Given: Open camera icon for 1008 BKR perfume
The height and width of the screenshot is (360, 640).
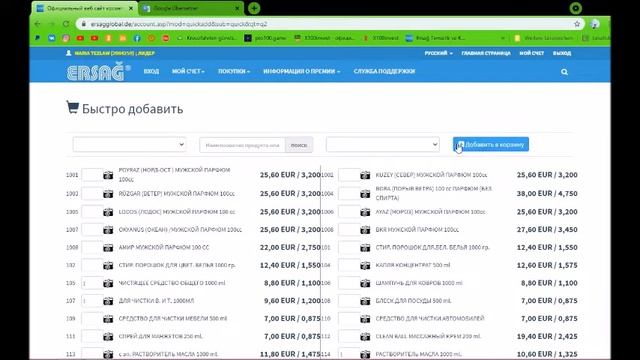Looking at the screenshot, I should point(365,230).
